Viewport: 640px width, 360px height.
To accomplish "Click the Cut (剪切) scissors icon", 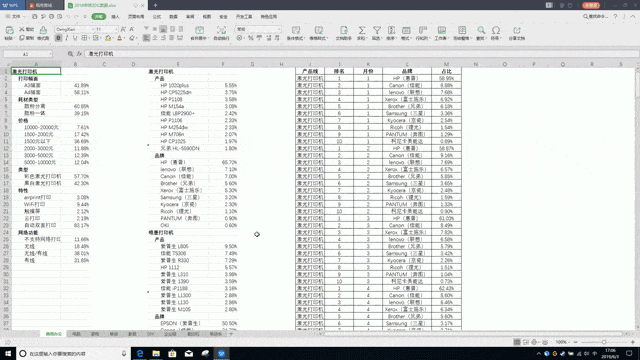I will (22, 29).
